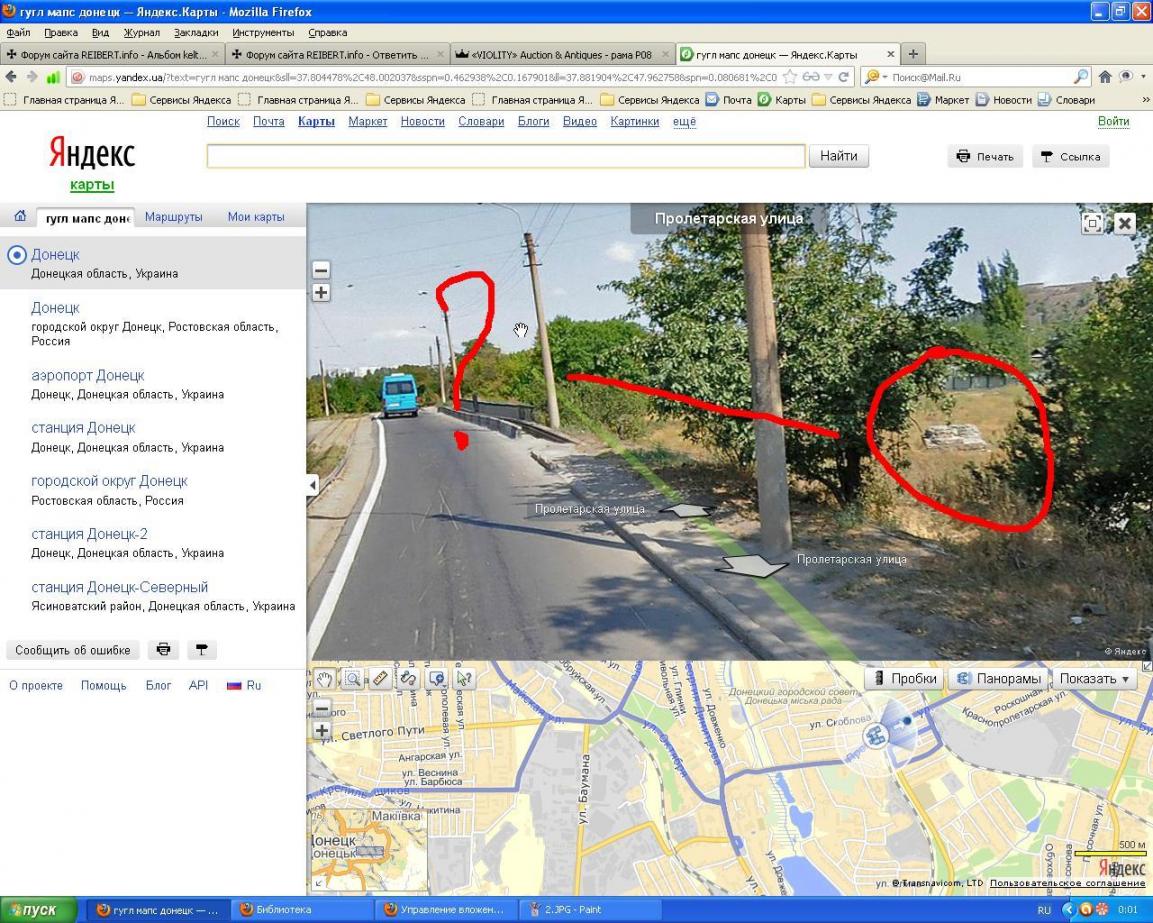
Task: Click the Найти search button
Action: pyautogui.click(x=838, y=156)
